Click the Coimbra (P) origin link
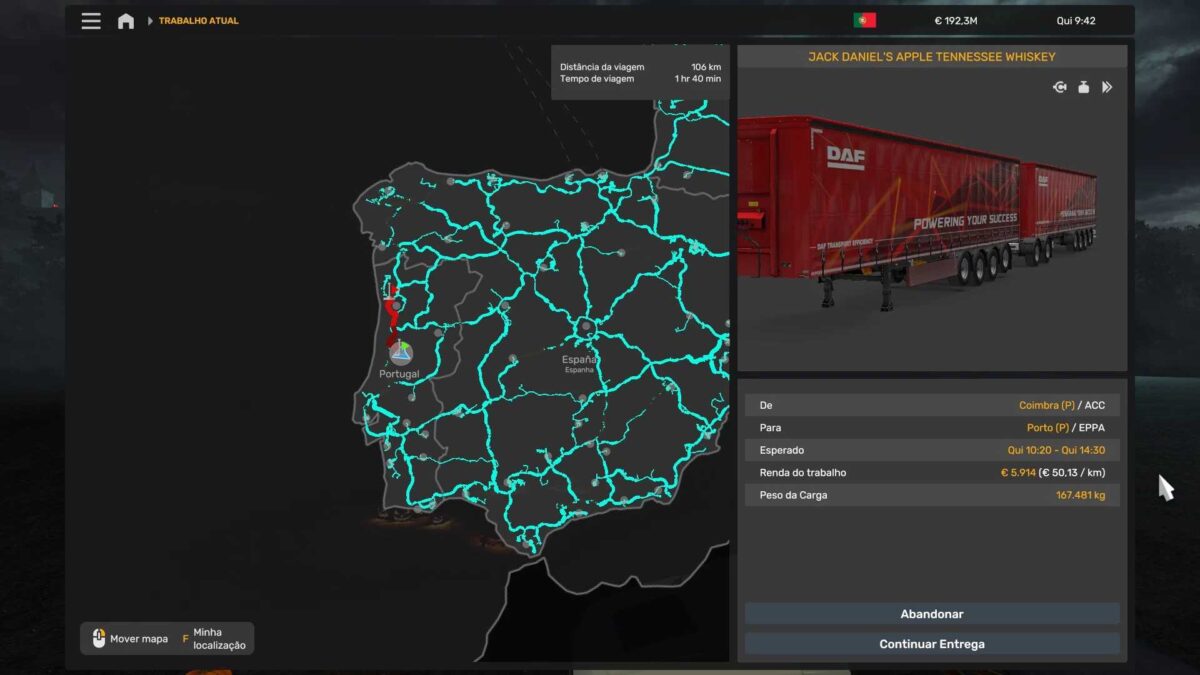This screenshot has height=675, width=1200. pos(1046,406)
